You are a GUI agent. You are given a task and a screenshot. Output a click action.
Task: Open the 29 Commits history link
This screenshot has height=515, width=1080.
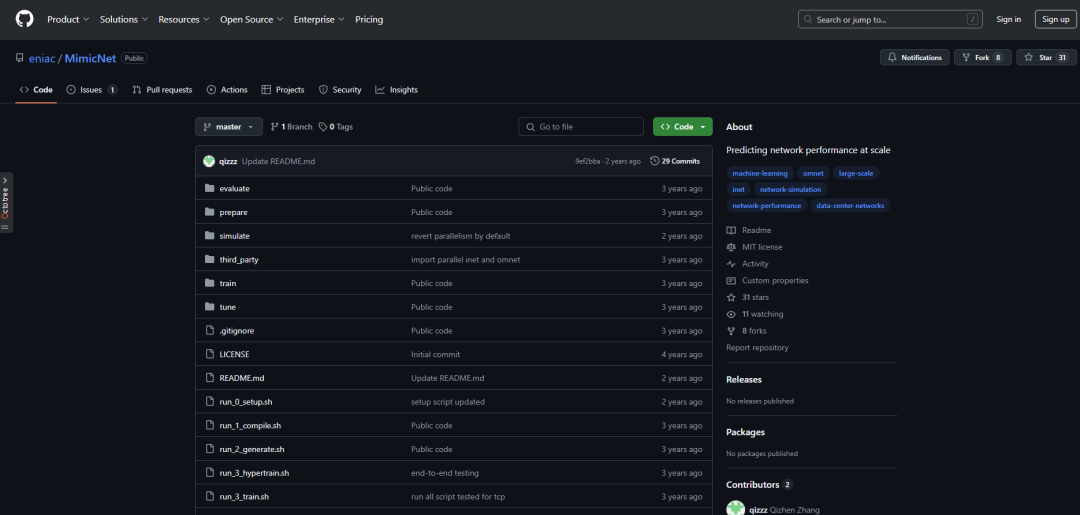[675, 161]
